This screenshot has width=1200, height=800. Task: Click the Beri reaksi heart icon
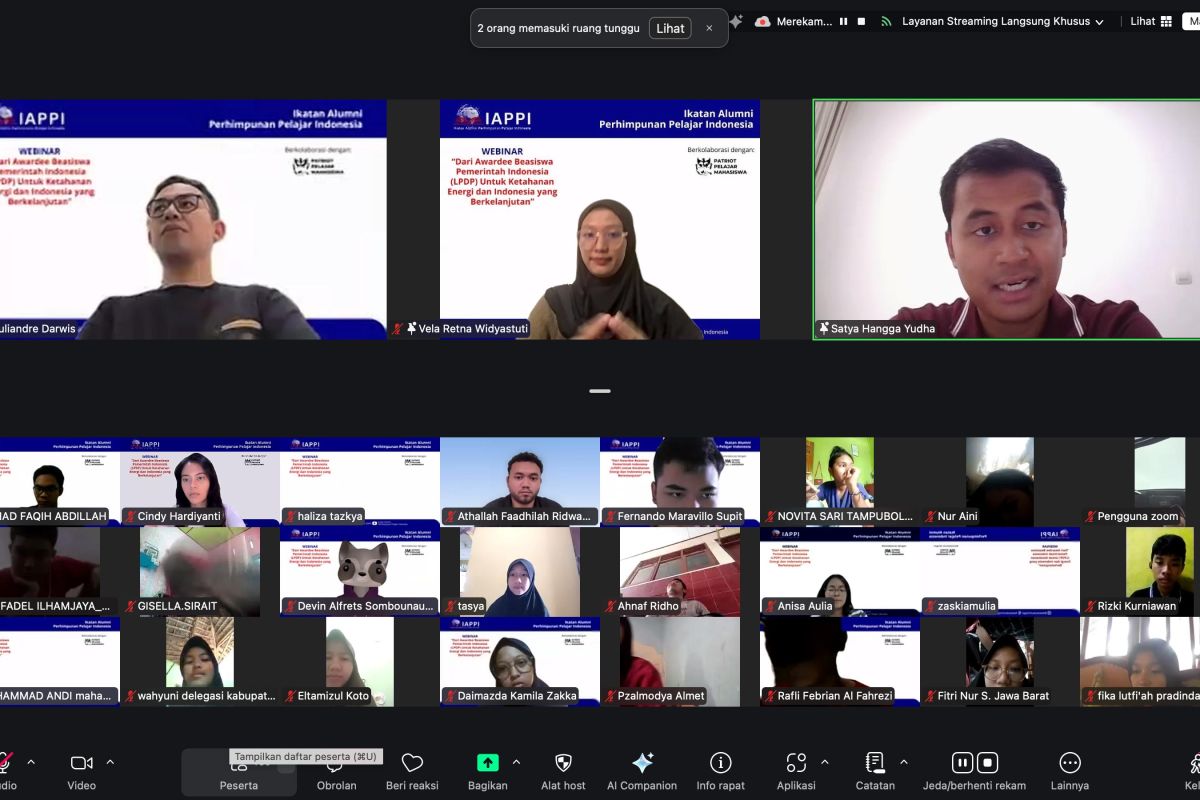(x=412, y=764)
